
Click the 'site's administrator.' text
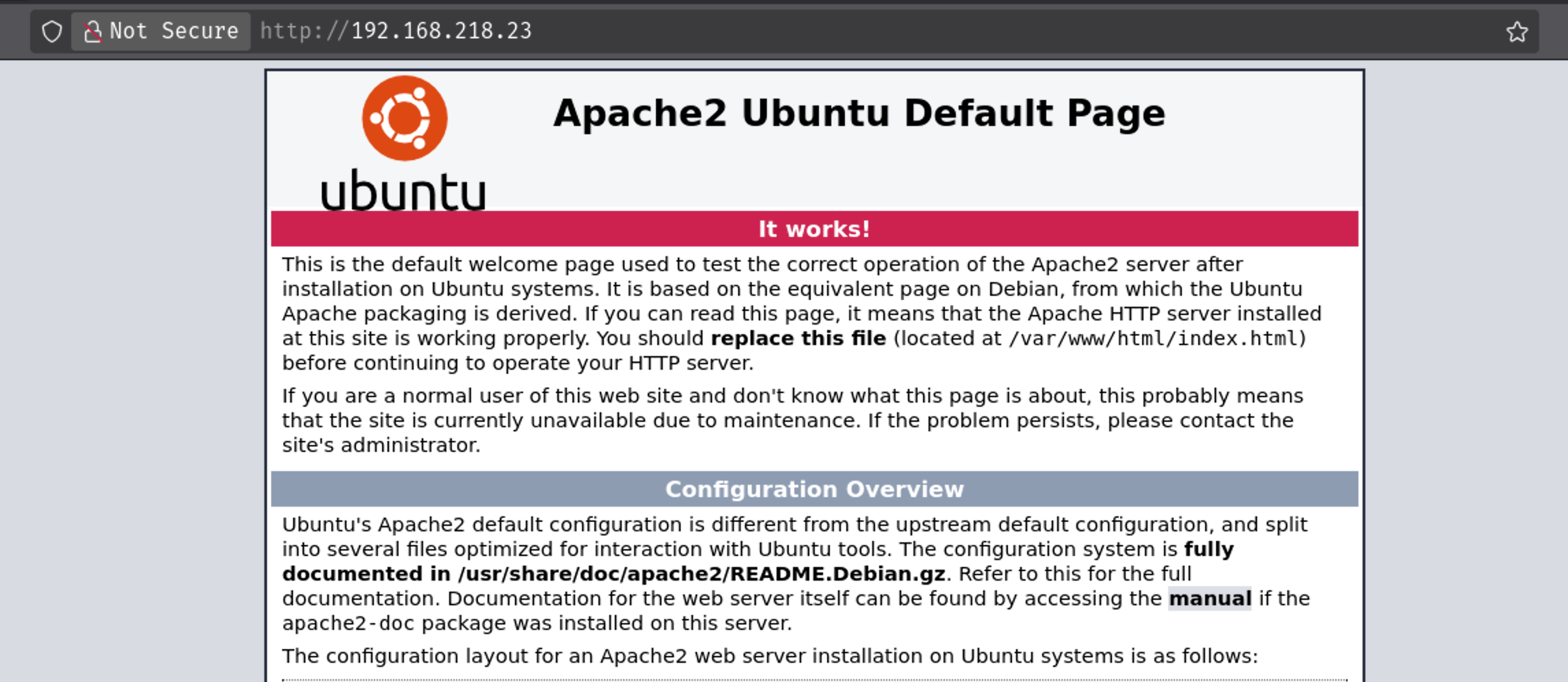(381, 445)
